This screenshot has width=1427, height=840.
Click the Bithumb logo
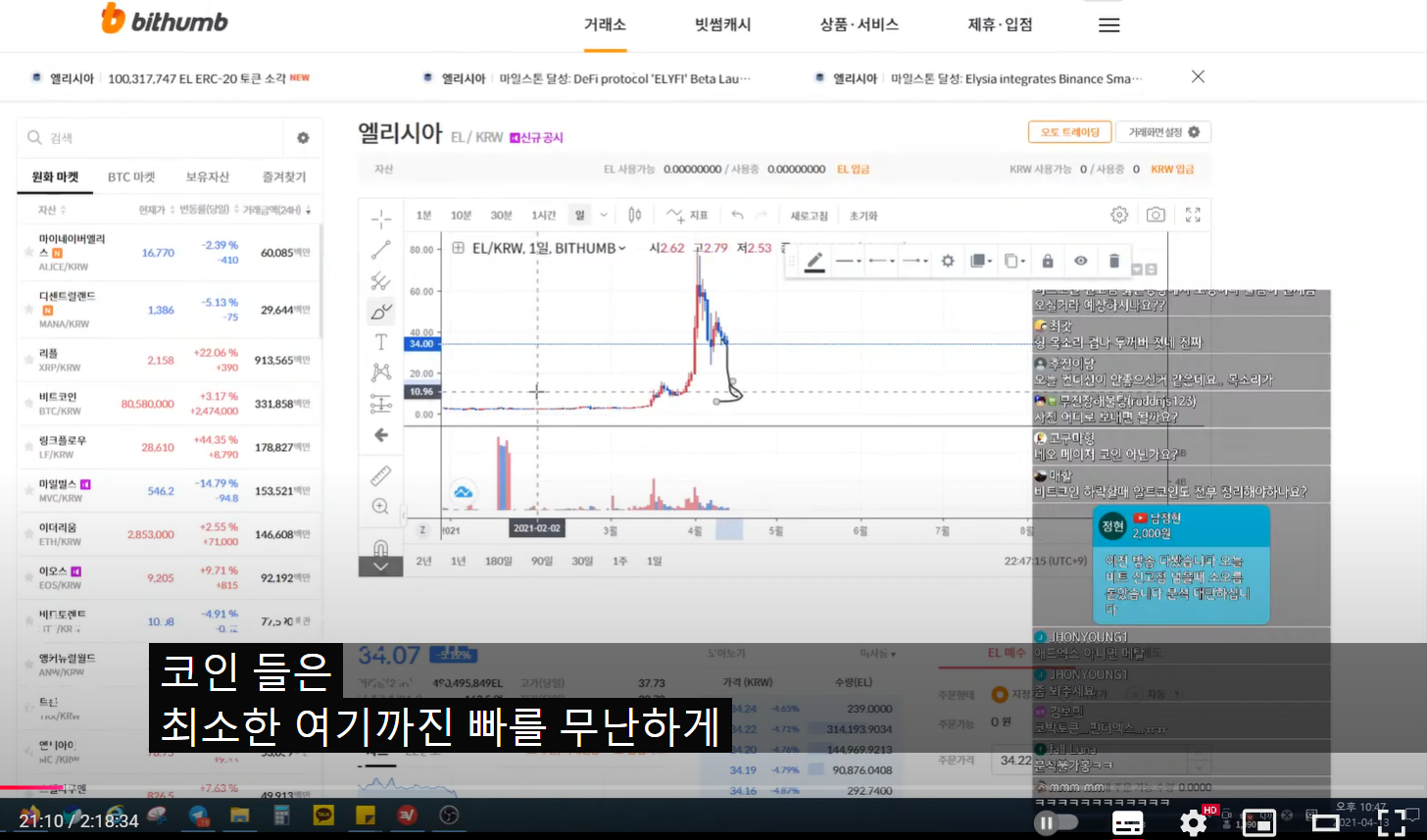coord(165,20)
